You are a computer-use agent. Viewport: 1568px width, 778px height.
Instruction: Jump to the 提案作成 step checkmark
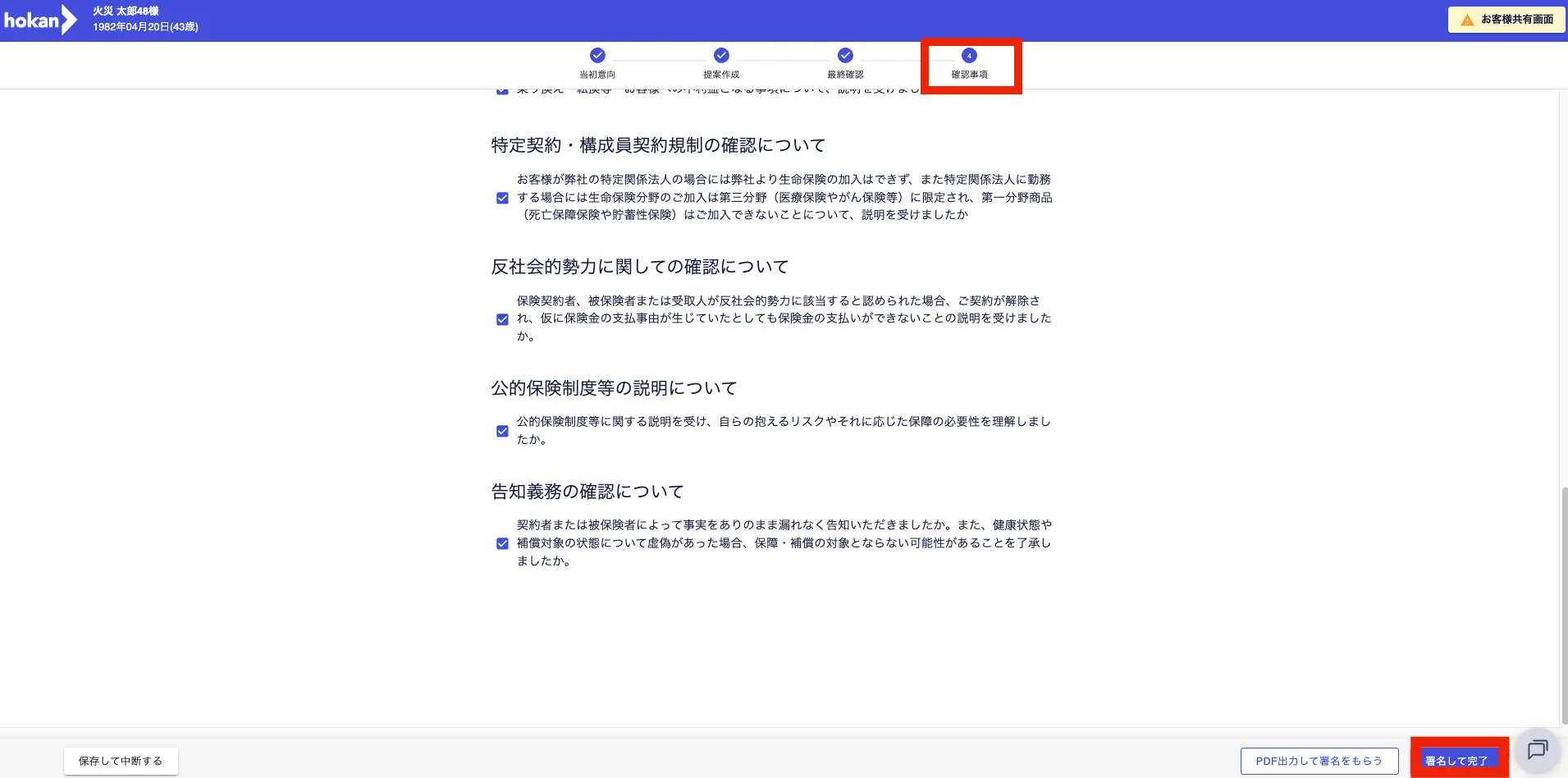tap(721, 55)
